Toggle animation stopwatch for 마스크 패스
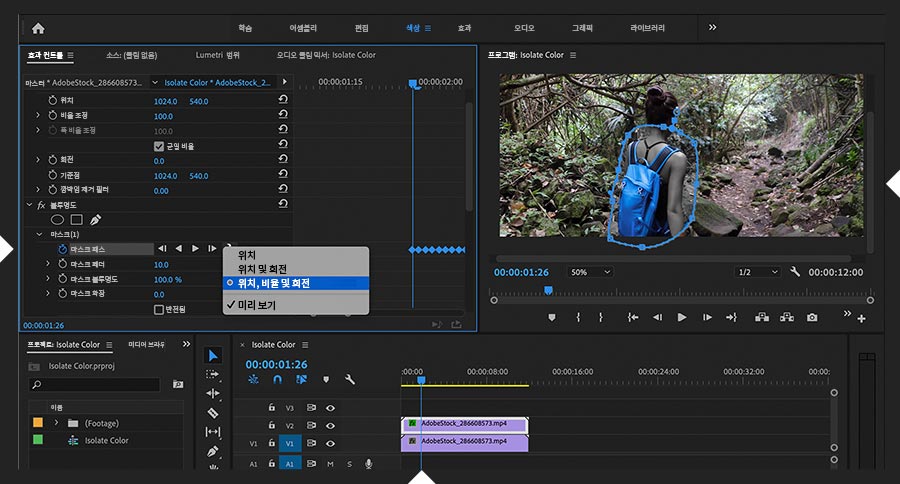 point(63,249)
